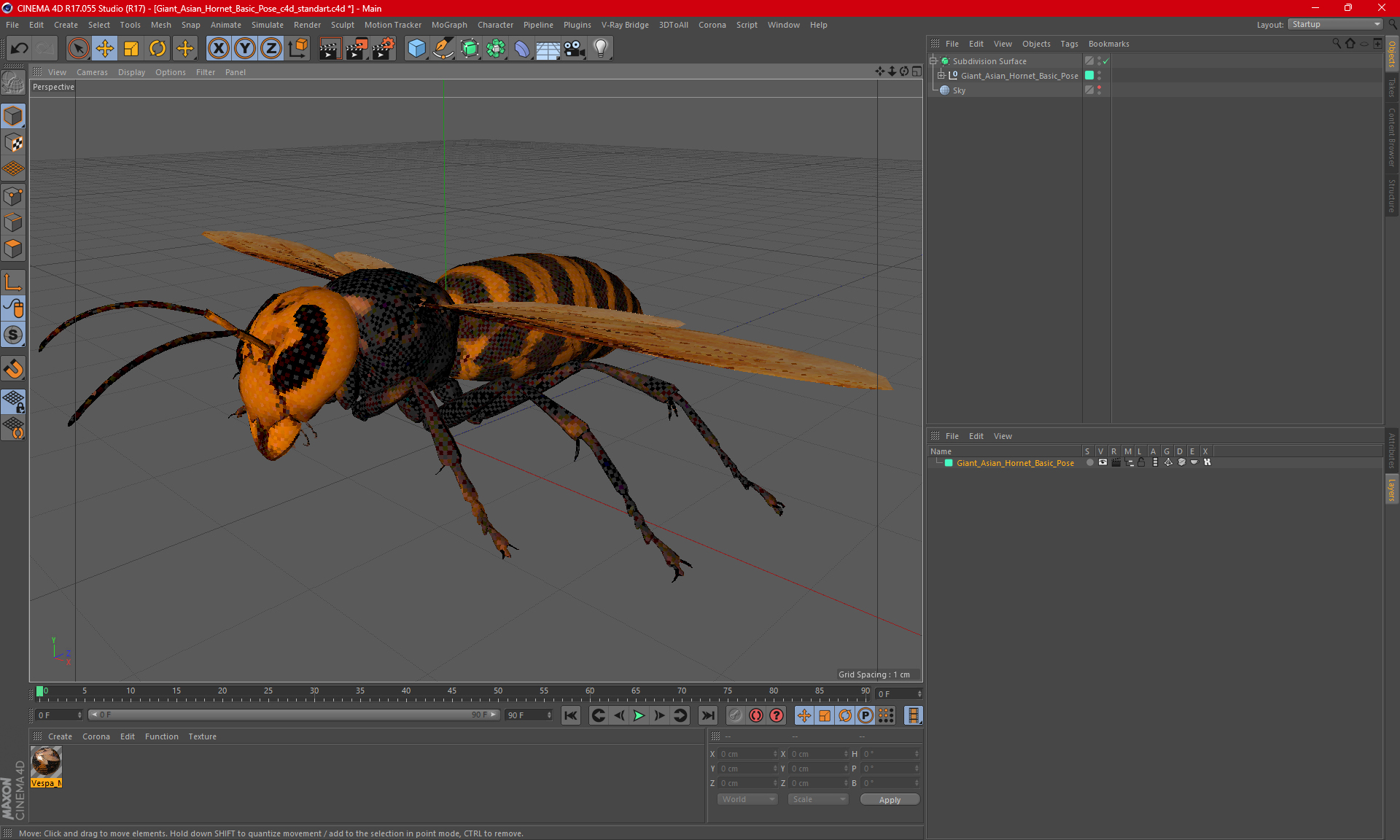
Task: Toggle Sky object visibility dots
Action: [x=1099, y=90]
